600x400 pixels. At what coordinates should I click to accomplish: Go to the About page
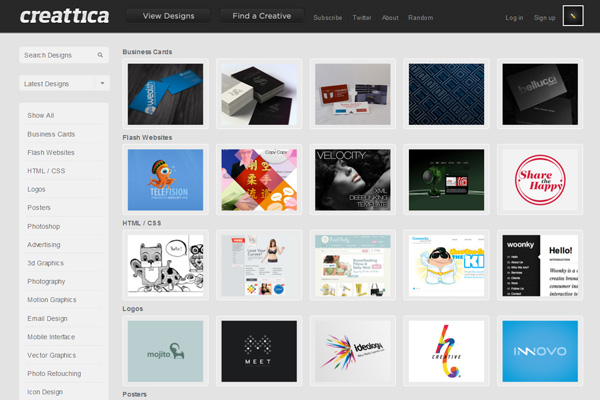pos(390,18)
